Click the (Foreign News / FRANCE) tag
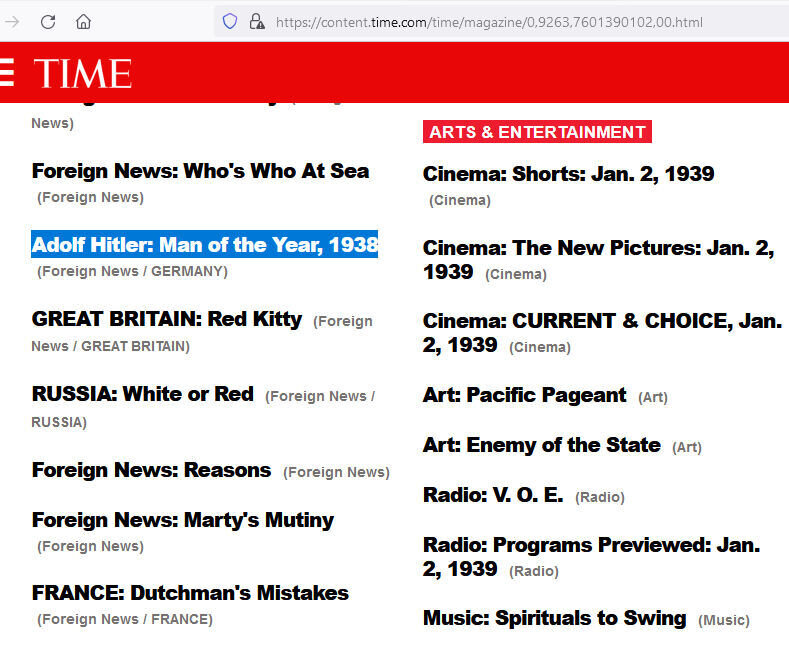Screen dimensions: 789x648 pyautogui.click(x=125, y=619)
